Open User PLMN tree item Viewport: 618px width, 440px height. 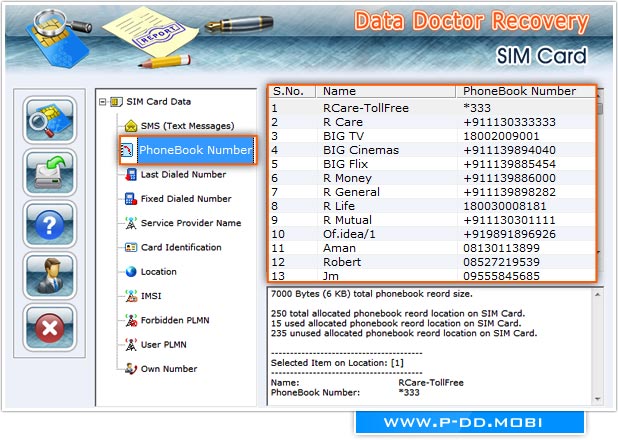[x=164, y=345]
